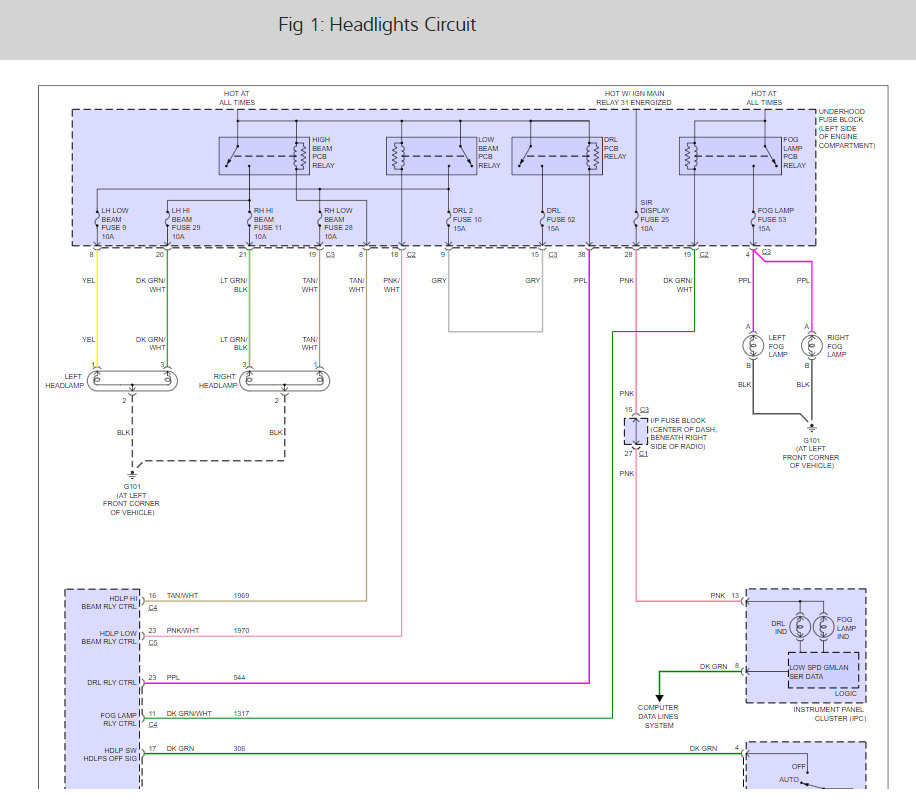This screenshot has width=916, height=811.
Task: Click the DRL IND indicator bulb
Action: pos(800,627)
